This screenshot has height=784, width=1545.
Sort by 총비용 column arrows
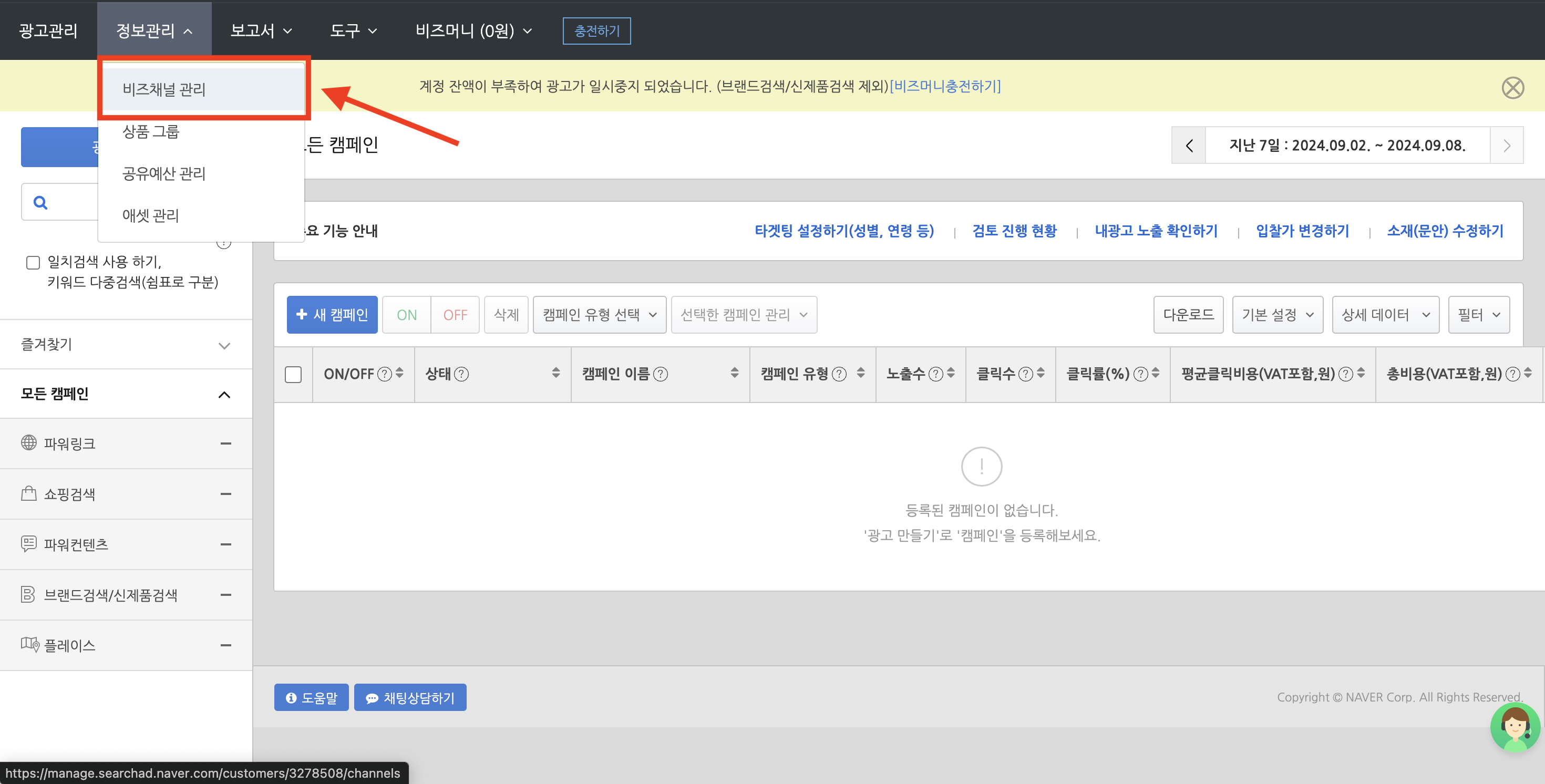1528,373
